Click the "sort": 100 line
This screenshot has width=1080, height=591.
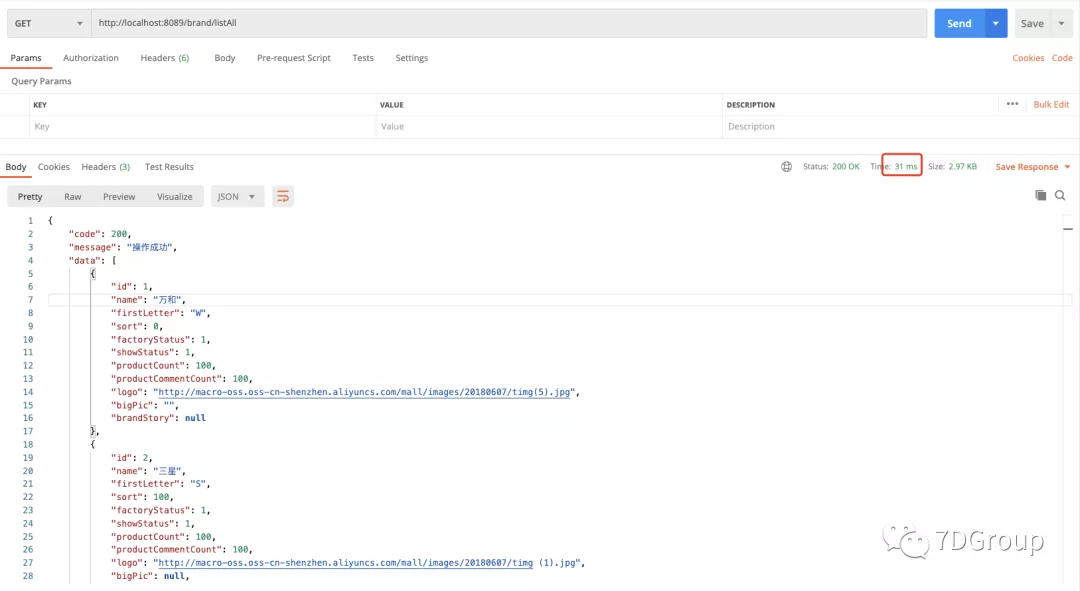click(x=142, y=497)
